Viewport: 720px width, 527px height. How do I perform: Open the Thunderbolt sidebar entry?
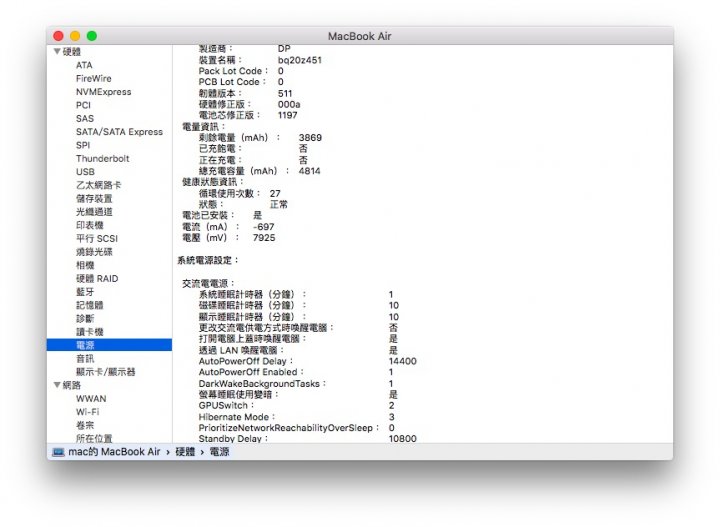102,158
